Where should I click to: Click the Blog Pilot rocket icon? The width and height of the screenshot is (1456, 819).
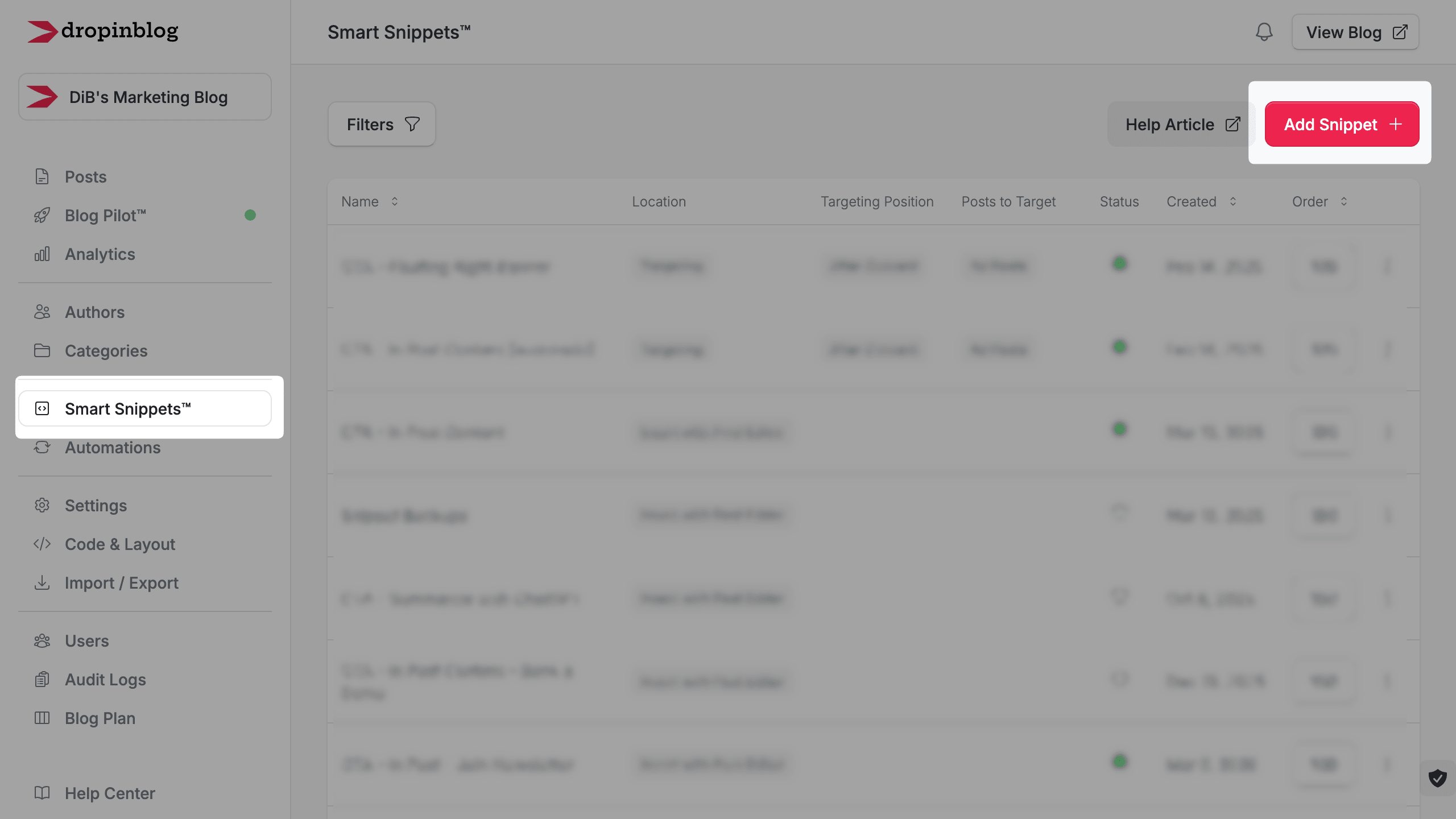[x=42, y=216]
